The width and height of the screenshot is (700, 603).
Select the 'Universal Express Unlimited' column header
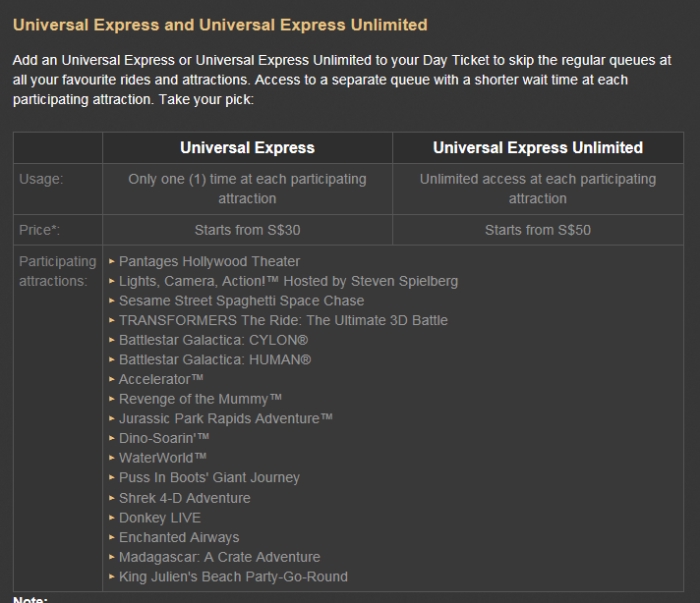538,148
